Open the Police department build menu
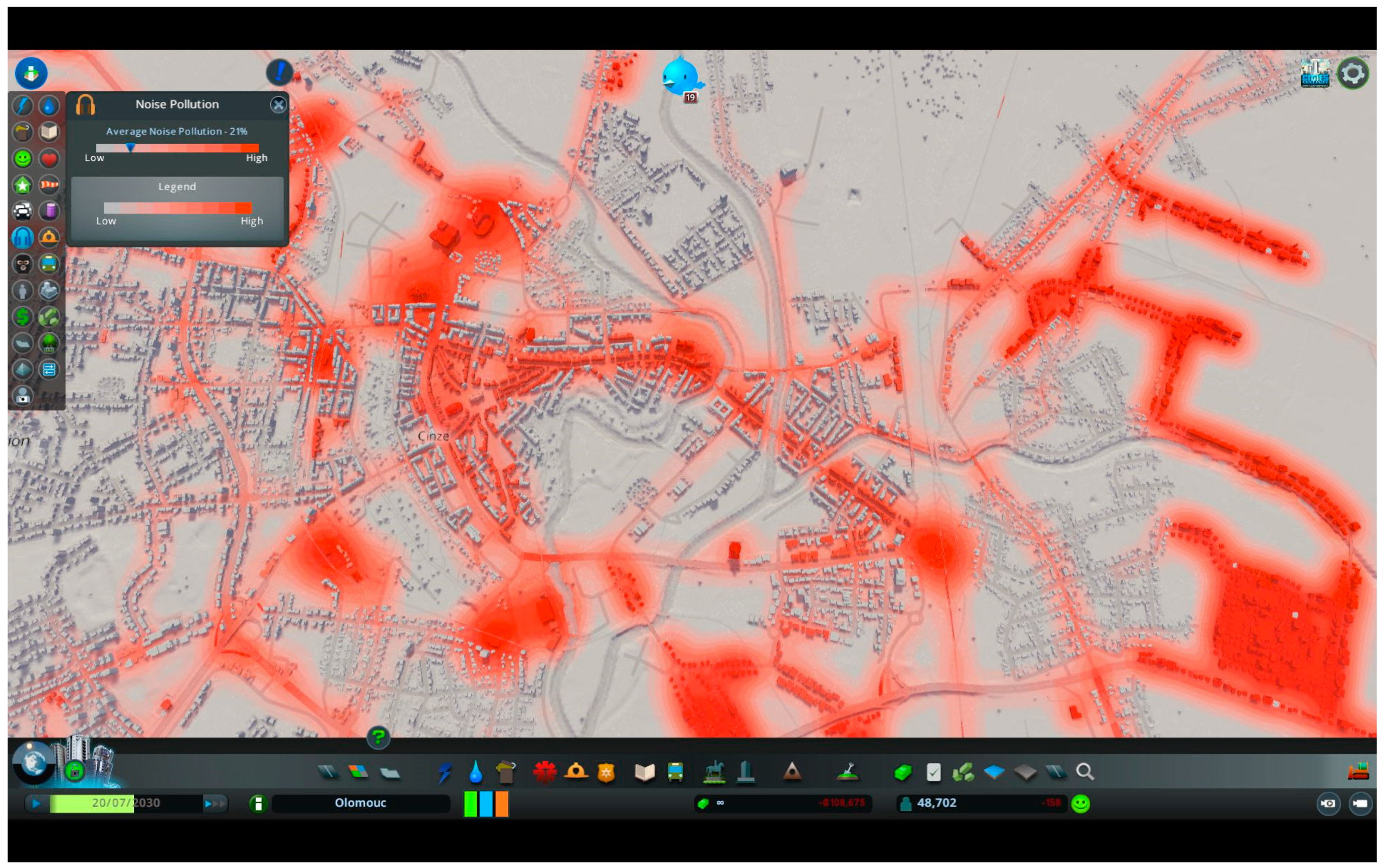This screenshot has width=1384, height=868. pyautogui.click(x=606, y=772)
